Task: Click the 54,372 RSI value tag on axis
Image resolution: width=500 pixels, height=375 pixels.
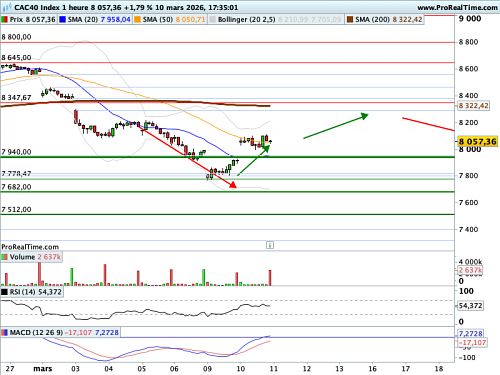Action: [x=470, y=306]
